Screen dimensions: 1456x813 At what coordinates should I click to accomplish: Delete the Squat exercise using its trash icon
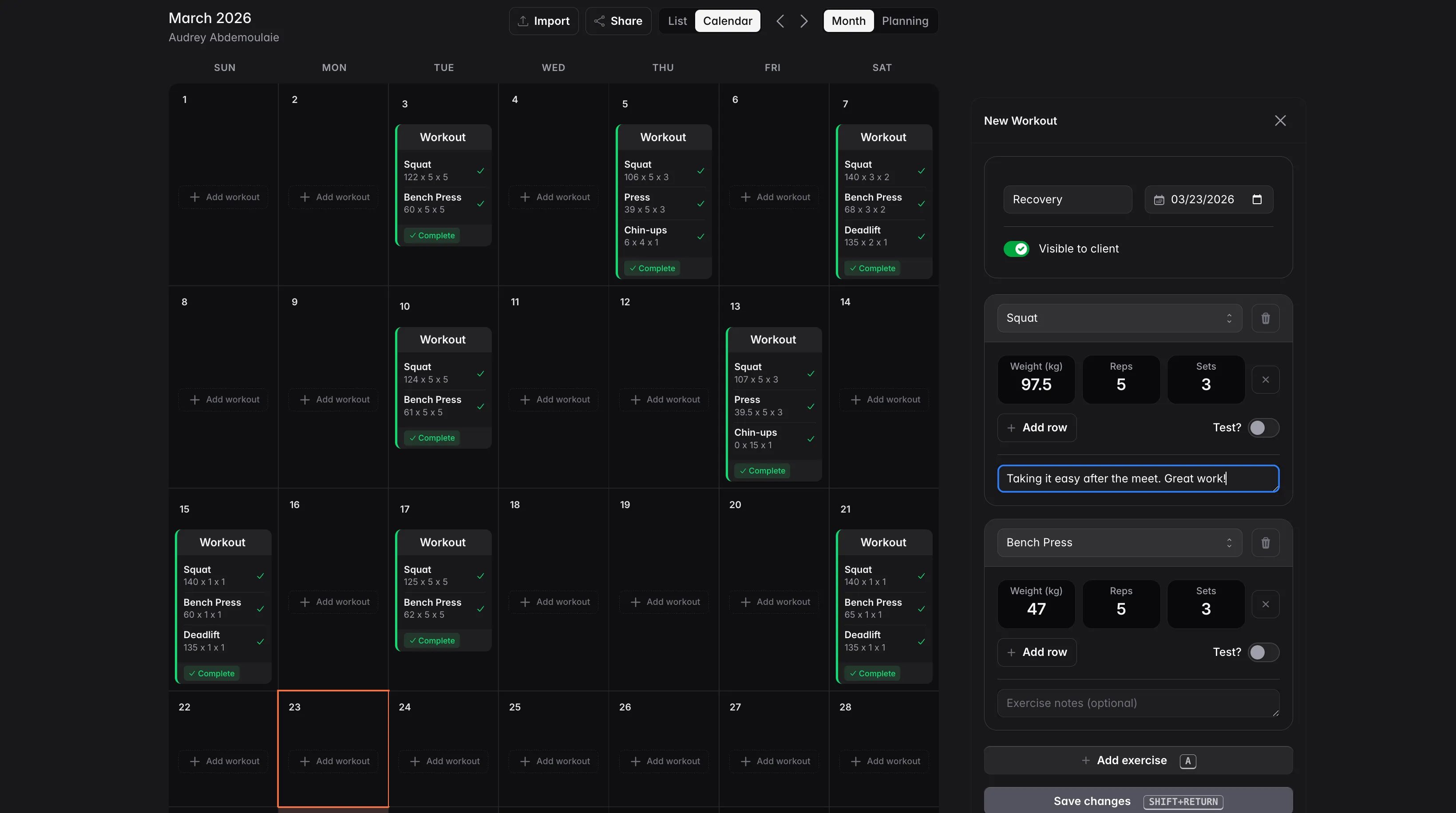1266,317
